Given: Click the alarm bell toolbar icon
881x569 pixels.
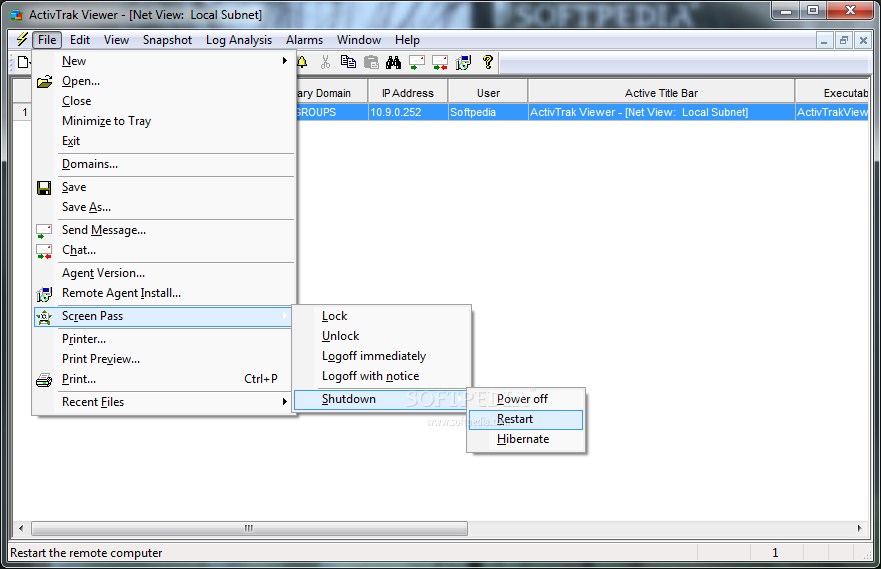Looking at the screenshot, I should click(x=302, y=62).
